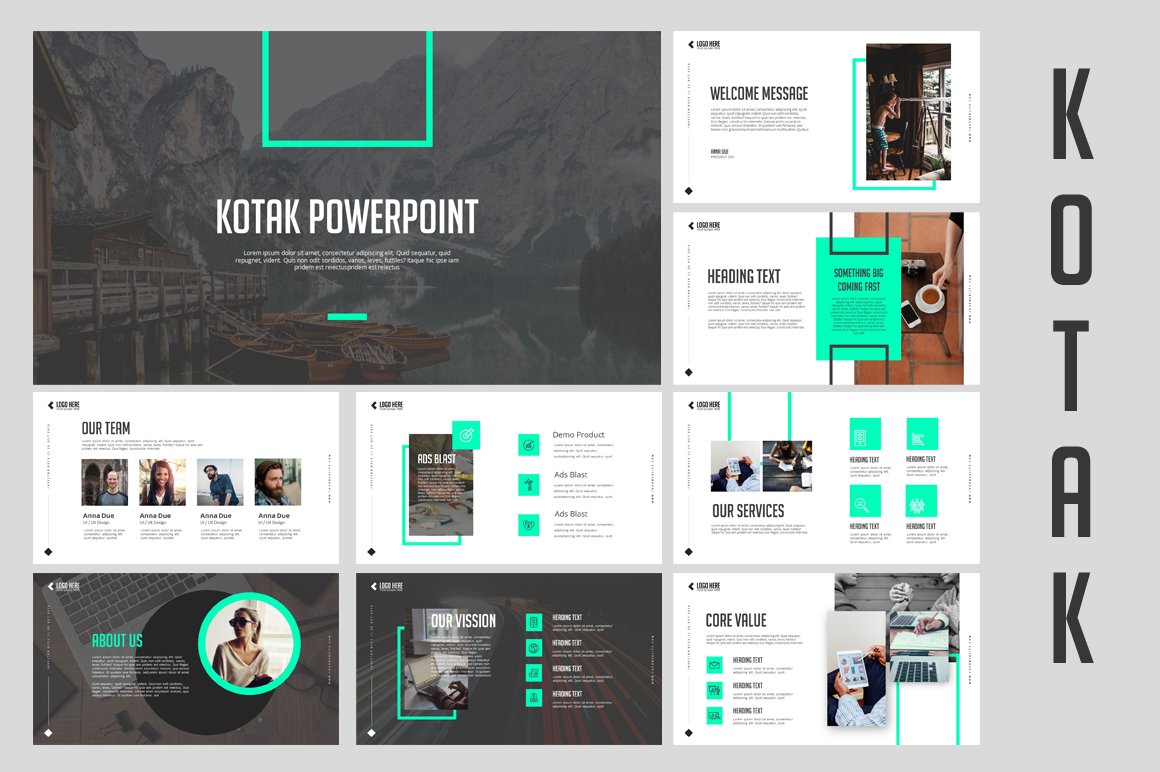1160x772 pixels.
Task: Click the arrow logo on Welcome Message slide
Action: [690, 45]
